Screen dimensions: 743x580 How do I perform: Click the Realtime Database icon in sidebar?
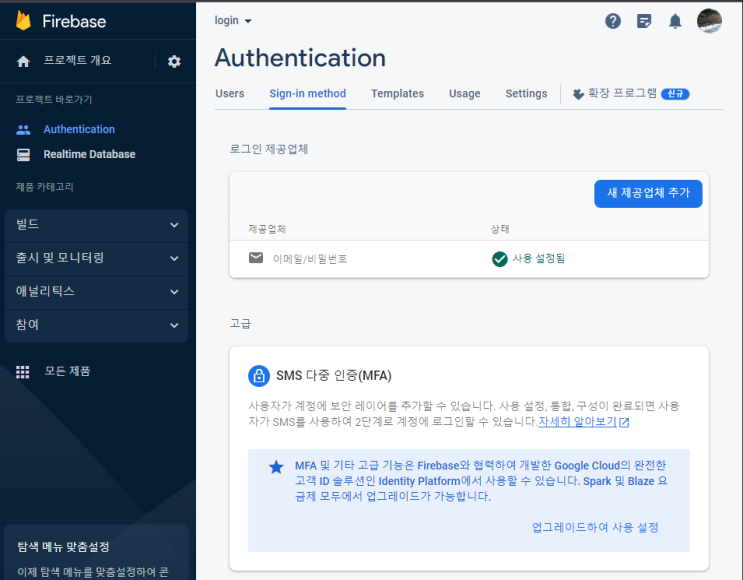click(x=23, y=154)
